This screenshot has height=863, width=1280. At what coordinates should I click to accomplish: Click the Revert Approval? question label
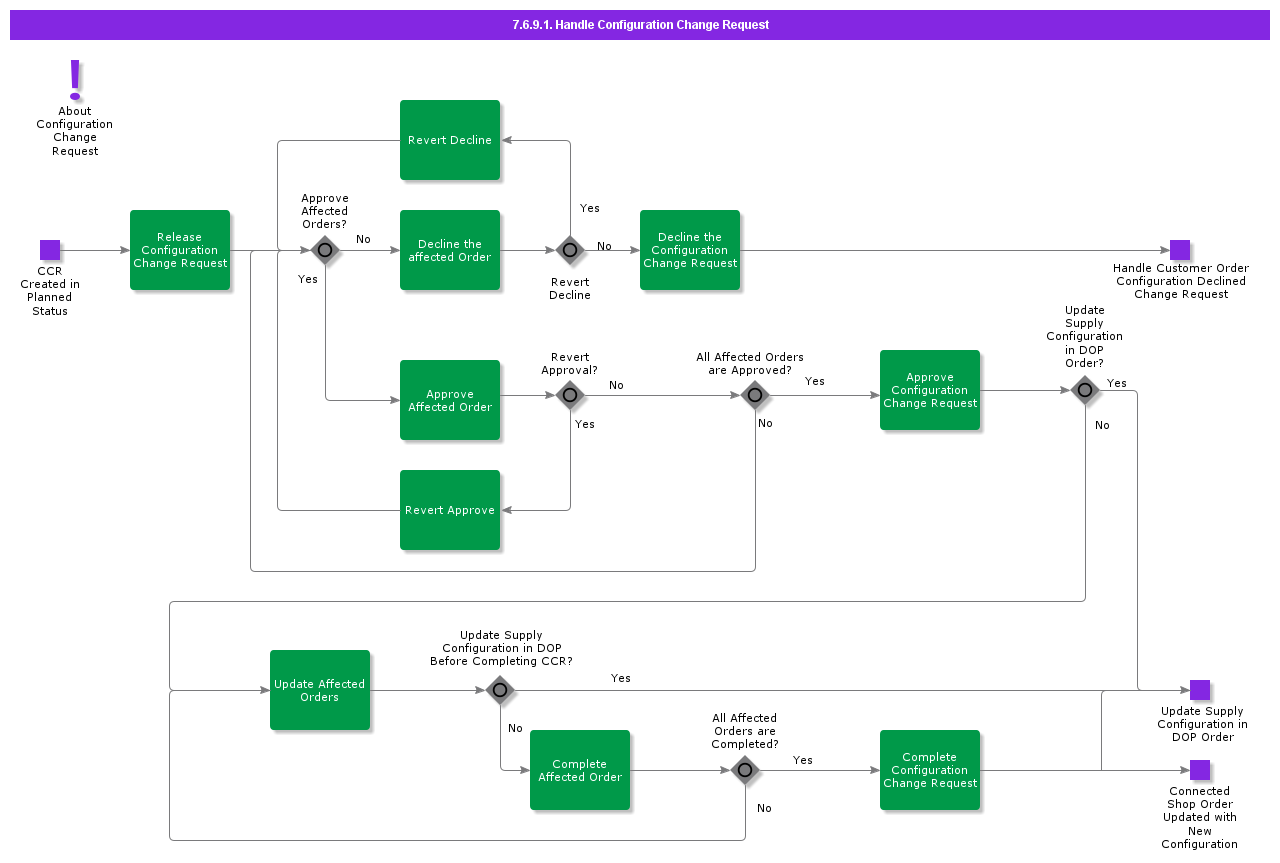coord(570,364)
